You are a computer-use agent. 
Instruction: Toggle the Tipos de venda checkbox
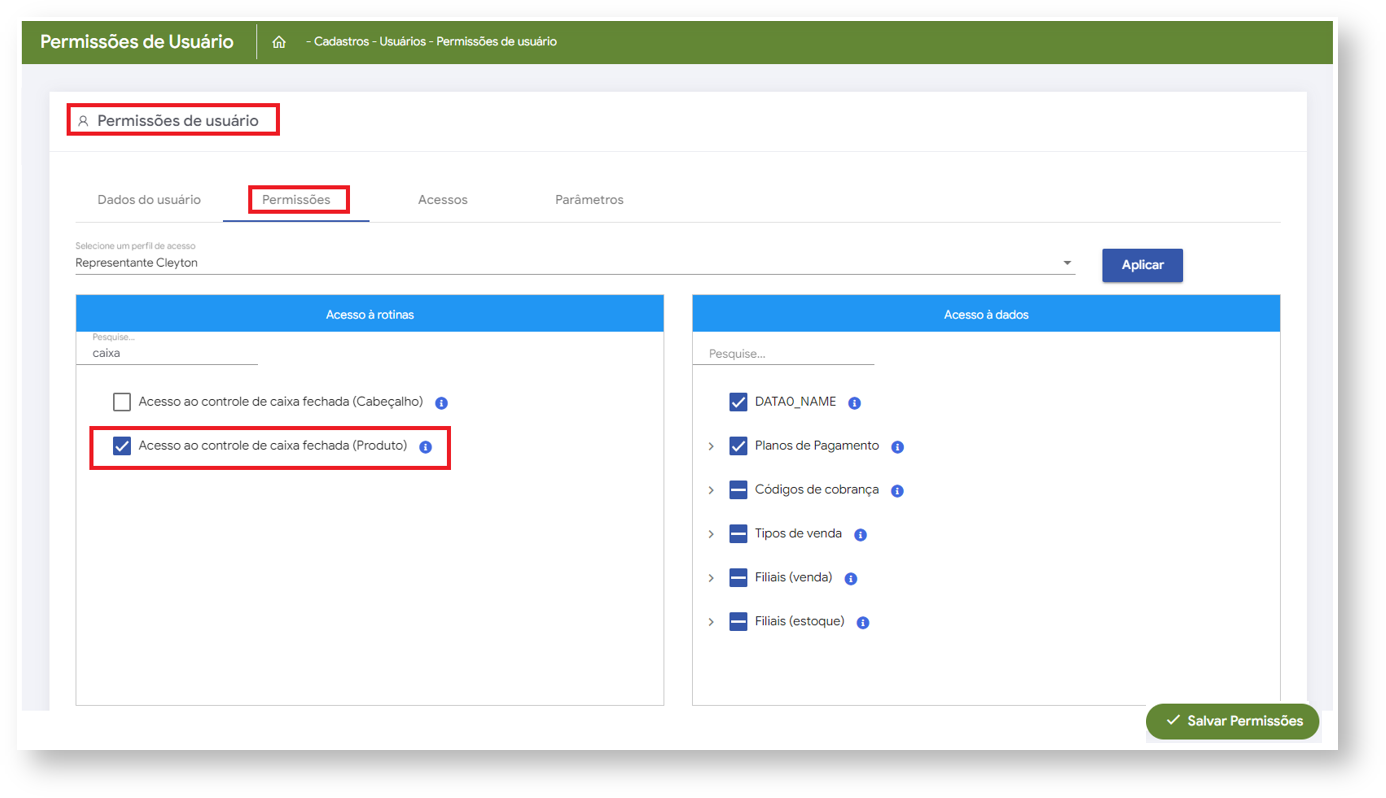click(x=738, y=534)
